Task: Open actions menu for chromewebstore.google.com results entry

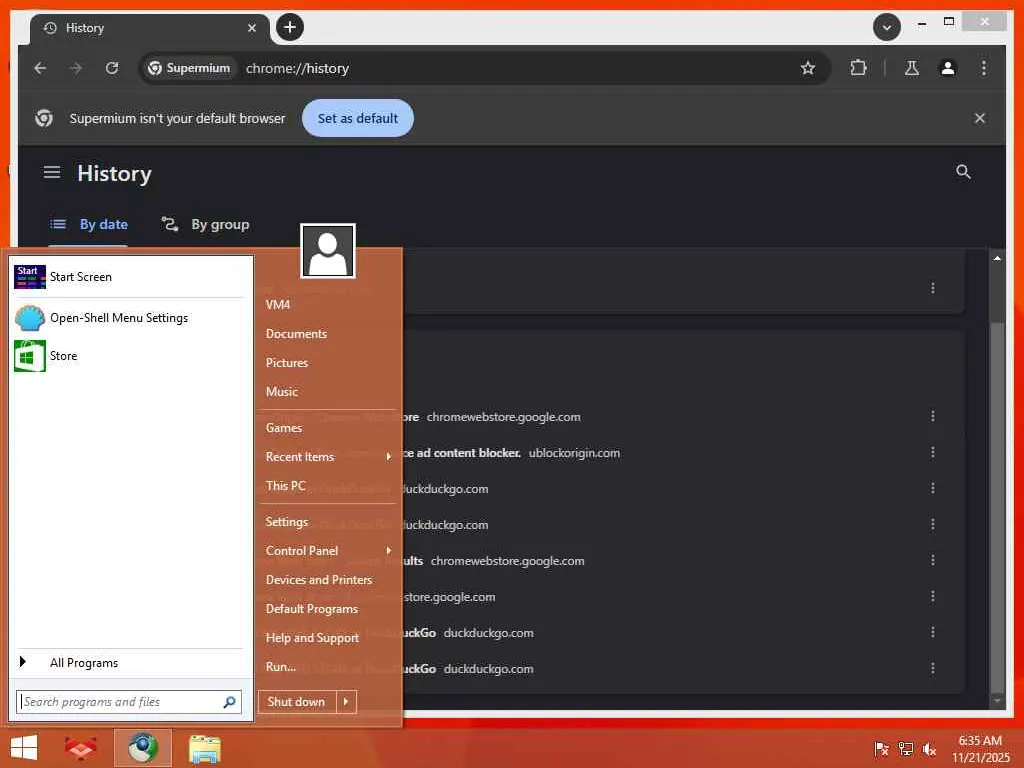Action: (933, 560)
